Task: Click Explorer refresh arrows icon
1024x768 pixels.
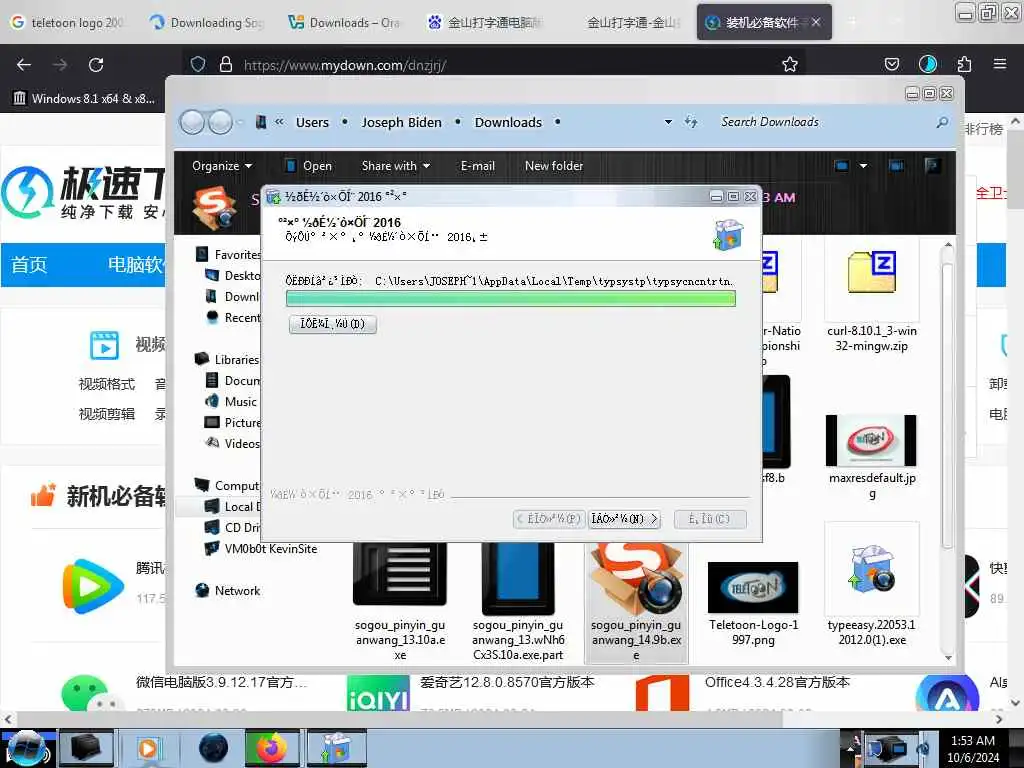Action: pyautogui.click(x=691, y=121)
